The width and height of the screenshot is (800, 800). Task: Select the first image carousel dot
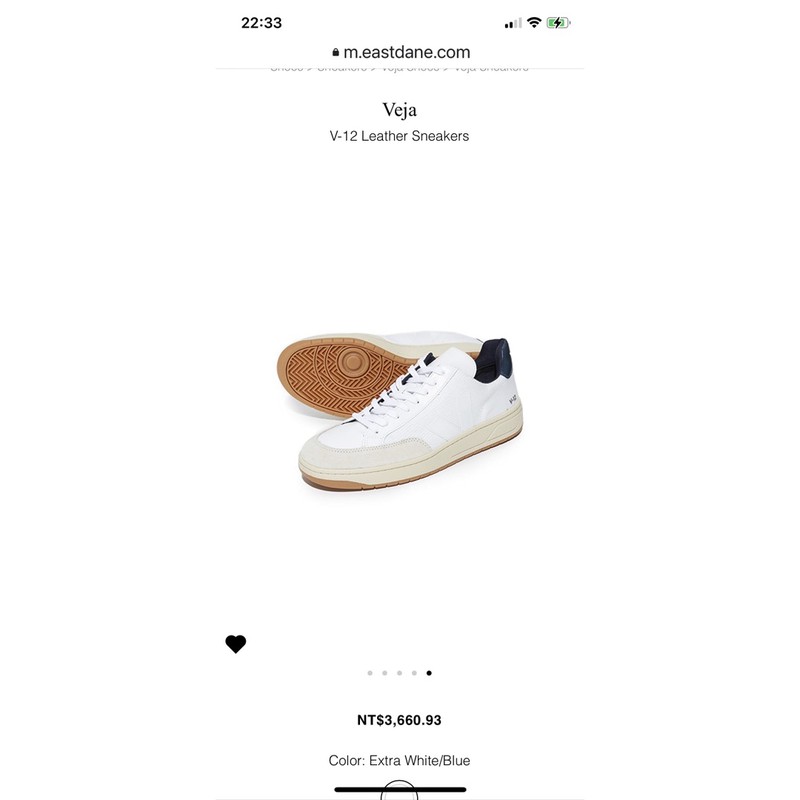370,673
